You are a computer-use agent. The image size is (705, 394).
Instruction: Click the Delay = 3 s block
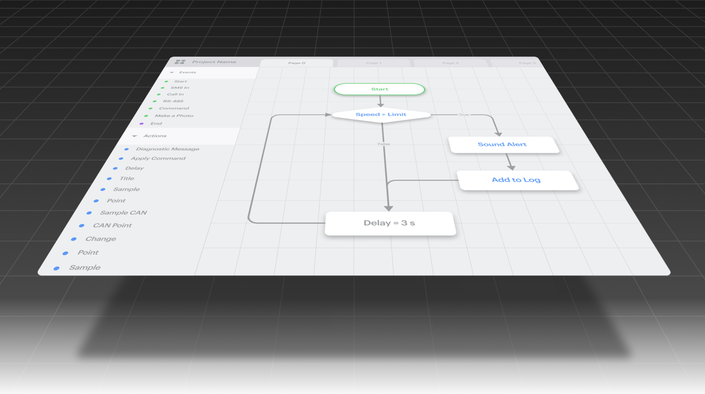click(390, 224)
